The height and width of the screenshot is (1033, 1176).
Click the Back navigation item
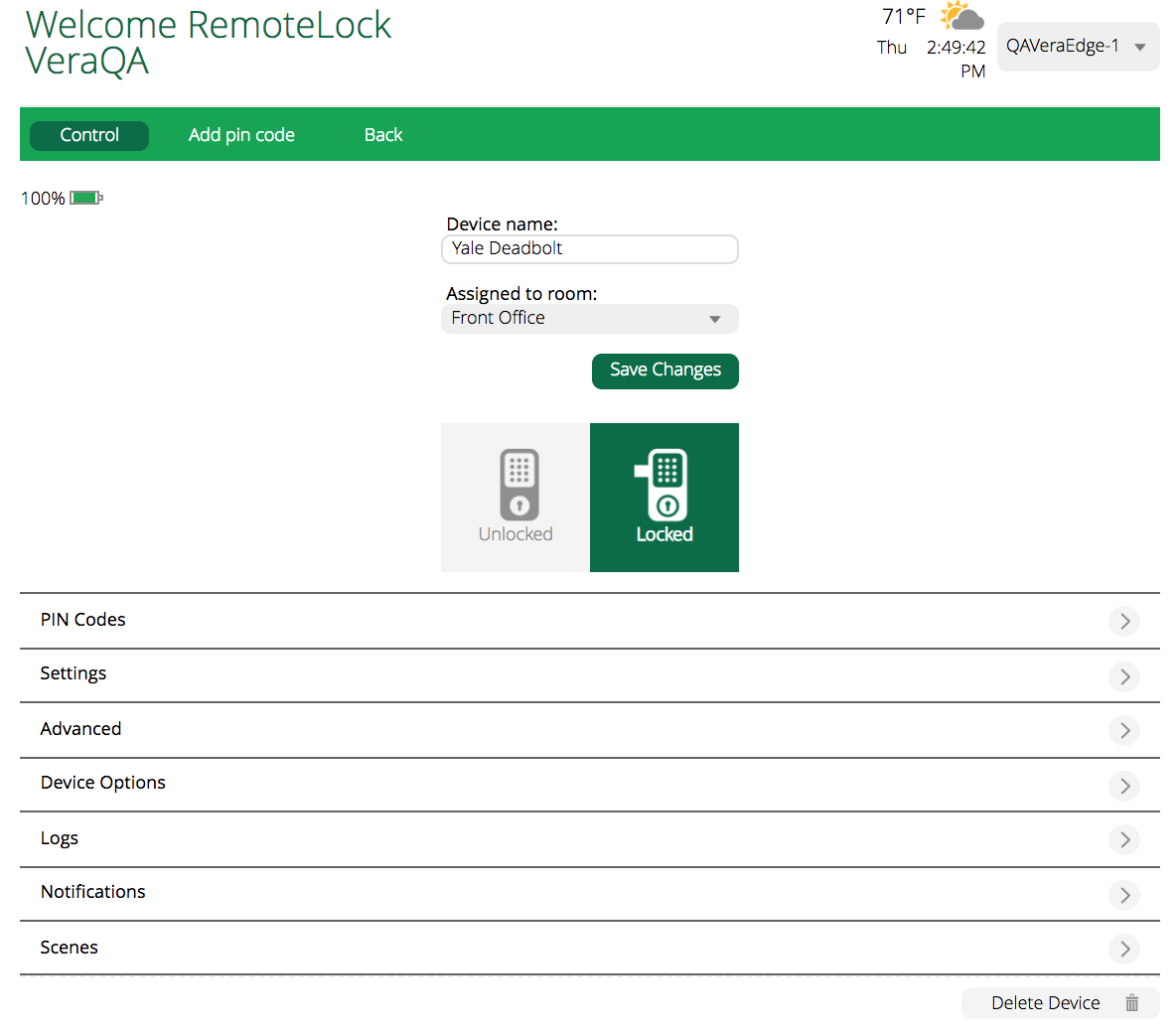383,134
